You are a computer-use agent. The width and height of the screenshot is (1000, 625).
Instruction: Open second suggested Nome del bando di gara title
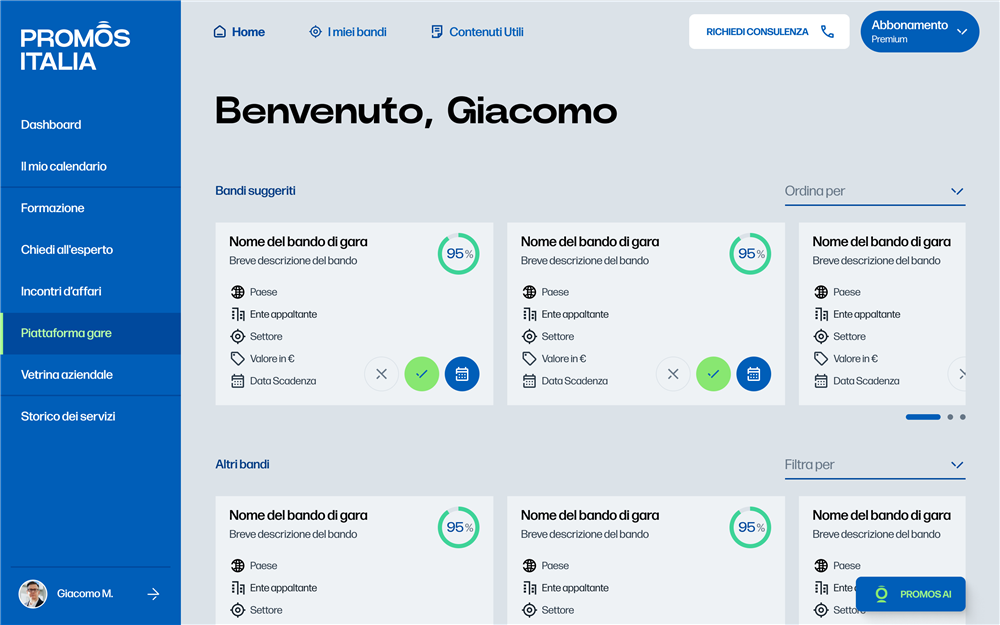pyautogui.click(x=590, y=242)
